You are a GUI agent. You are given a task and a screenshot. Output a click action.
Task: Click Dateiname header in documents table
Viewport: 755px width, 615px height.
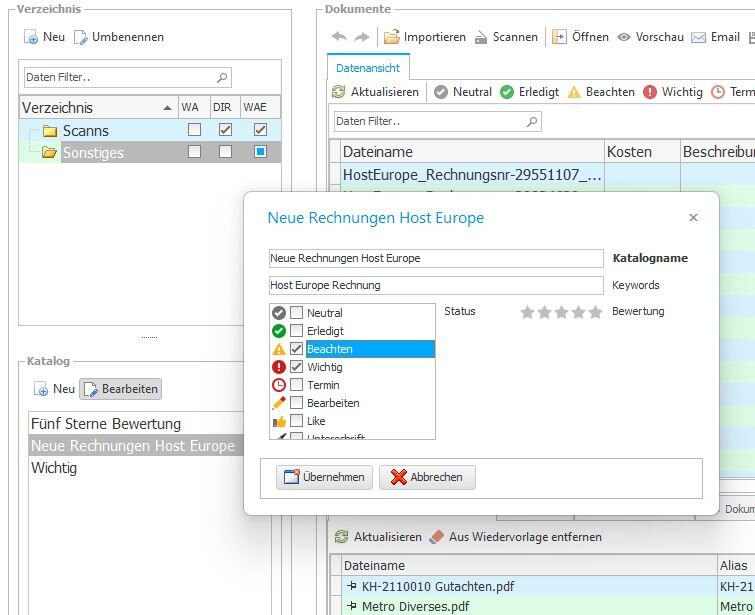point(472,152)
